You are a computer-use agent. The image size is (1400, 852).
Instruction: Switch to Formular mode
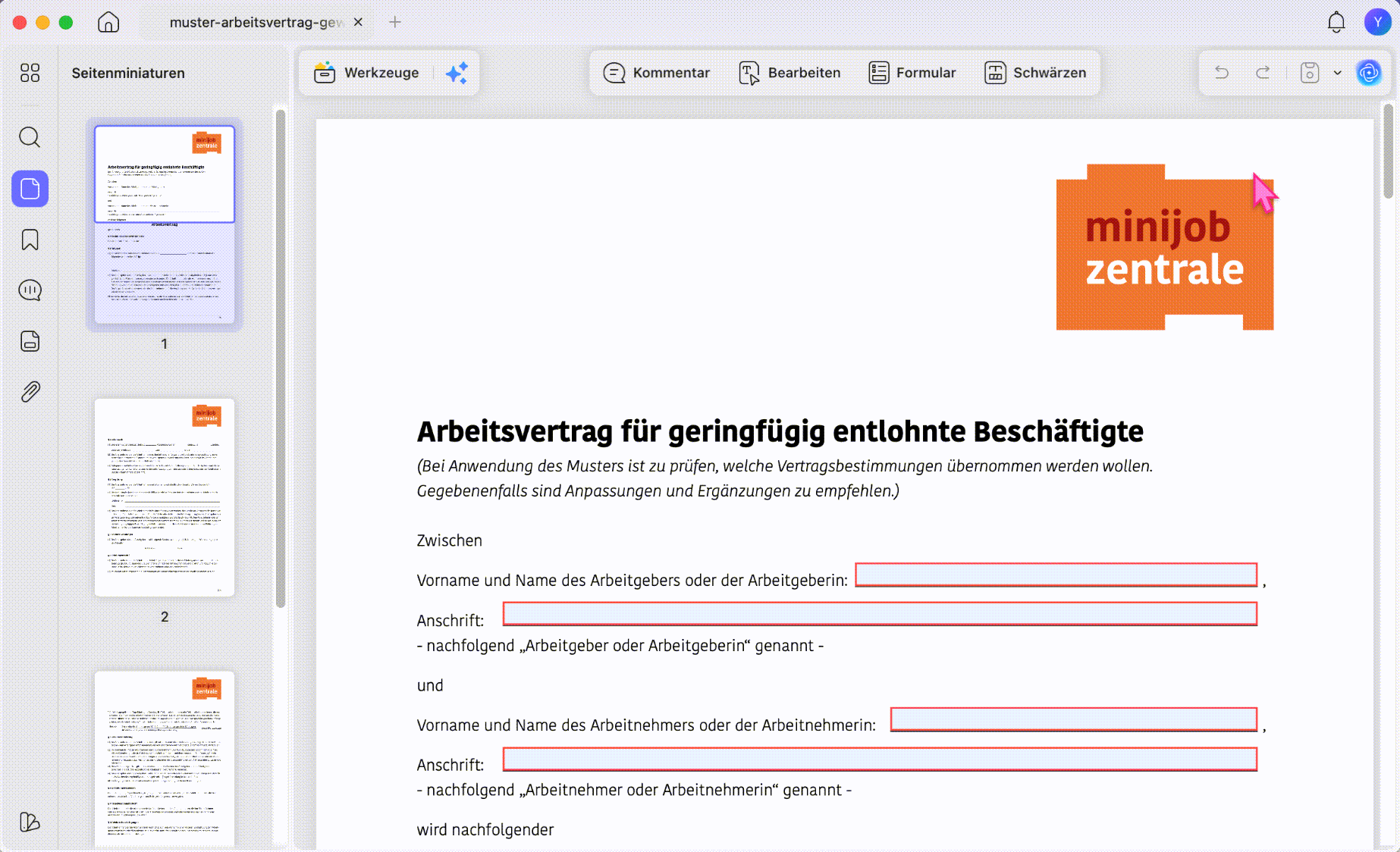point(912,73)
